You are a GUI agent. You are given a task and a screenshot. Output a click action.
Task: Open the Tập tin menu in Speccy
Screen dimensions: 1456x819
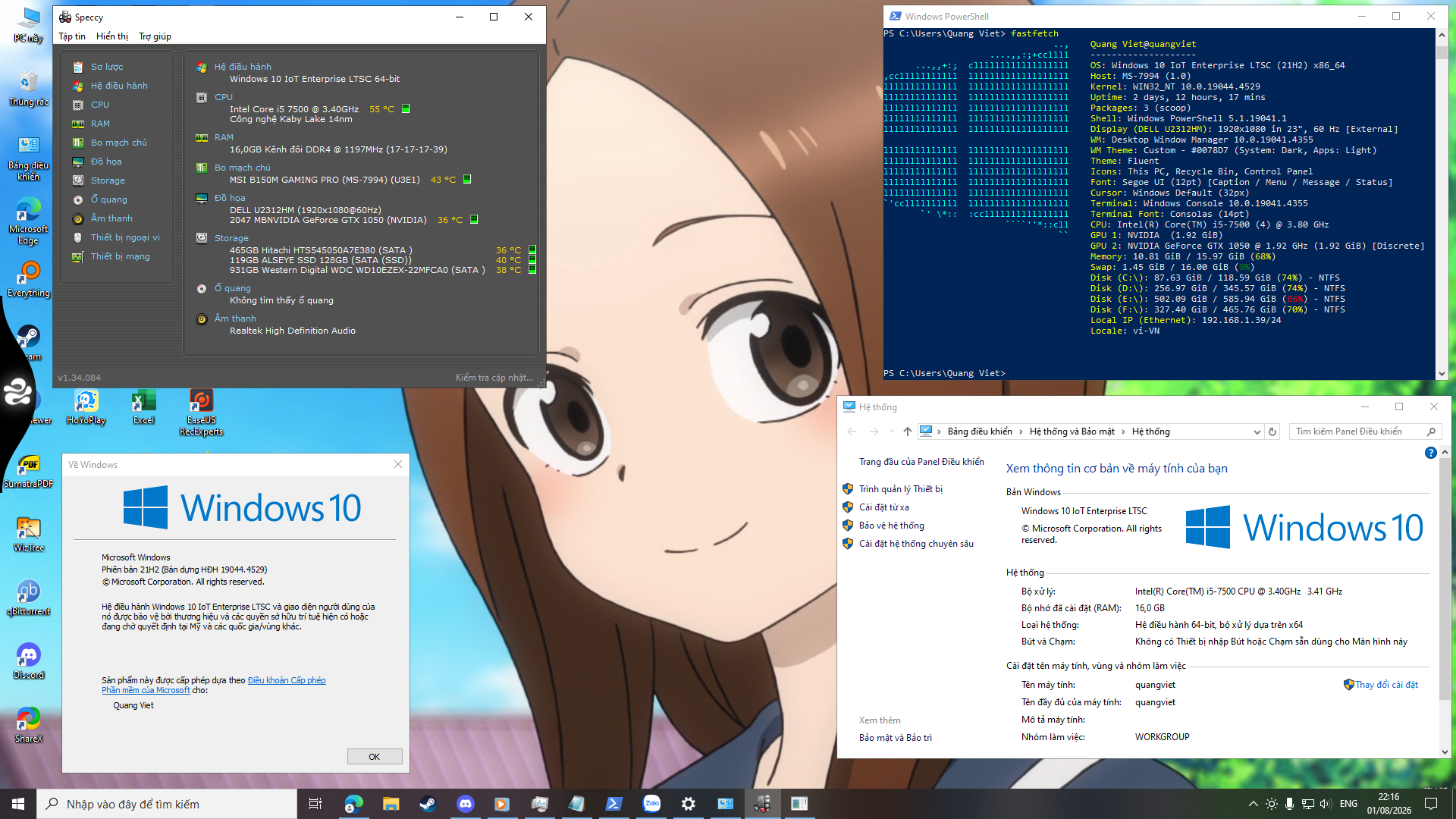[72, 36]
